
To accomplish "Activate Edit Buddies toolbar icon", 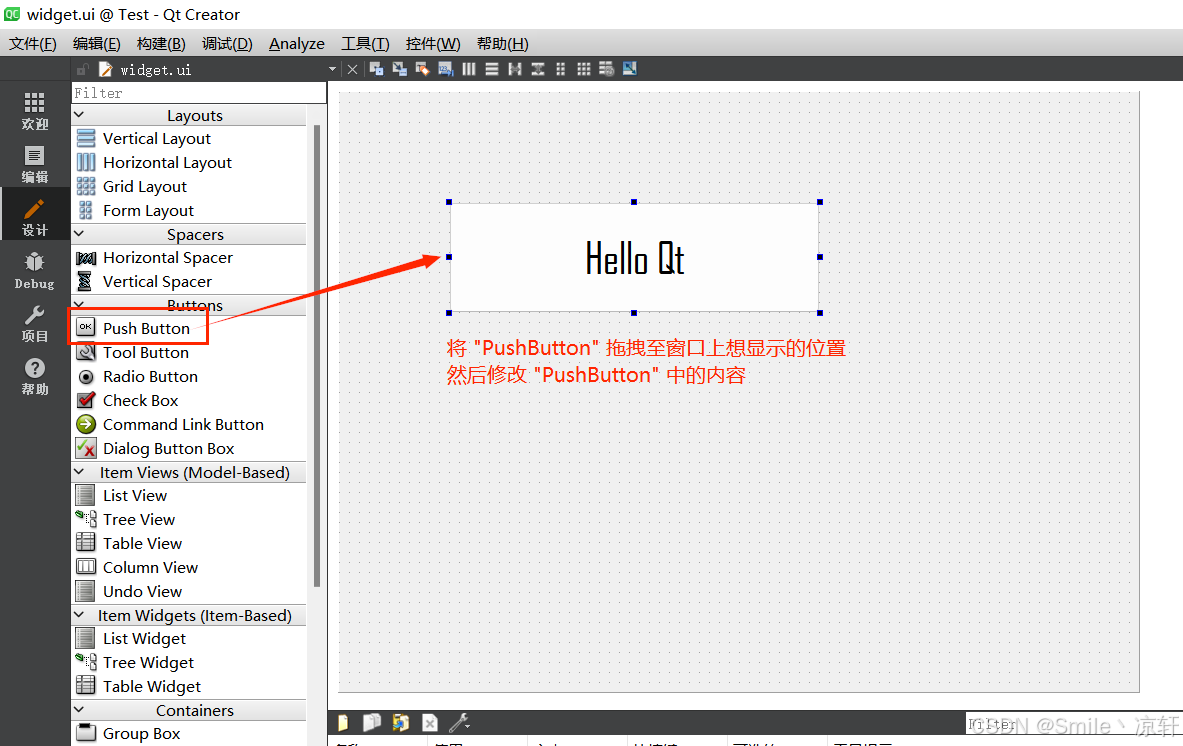I will (422, 69).
